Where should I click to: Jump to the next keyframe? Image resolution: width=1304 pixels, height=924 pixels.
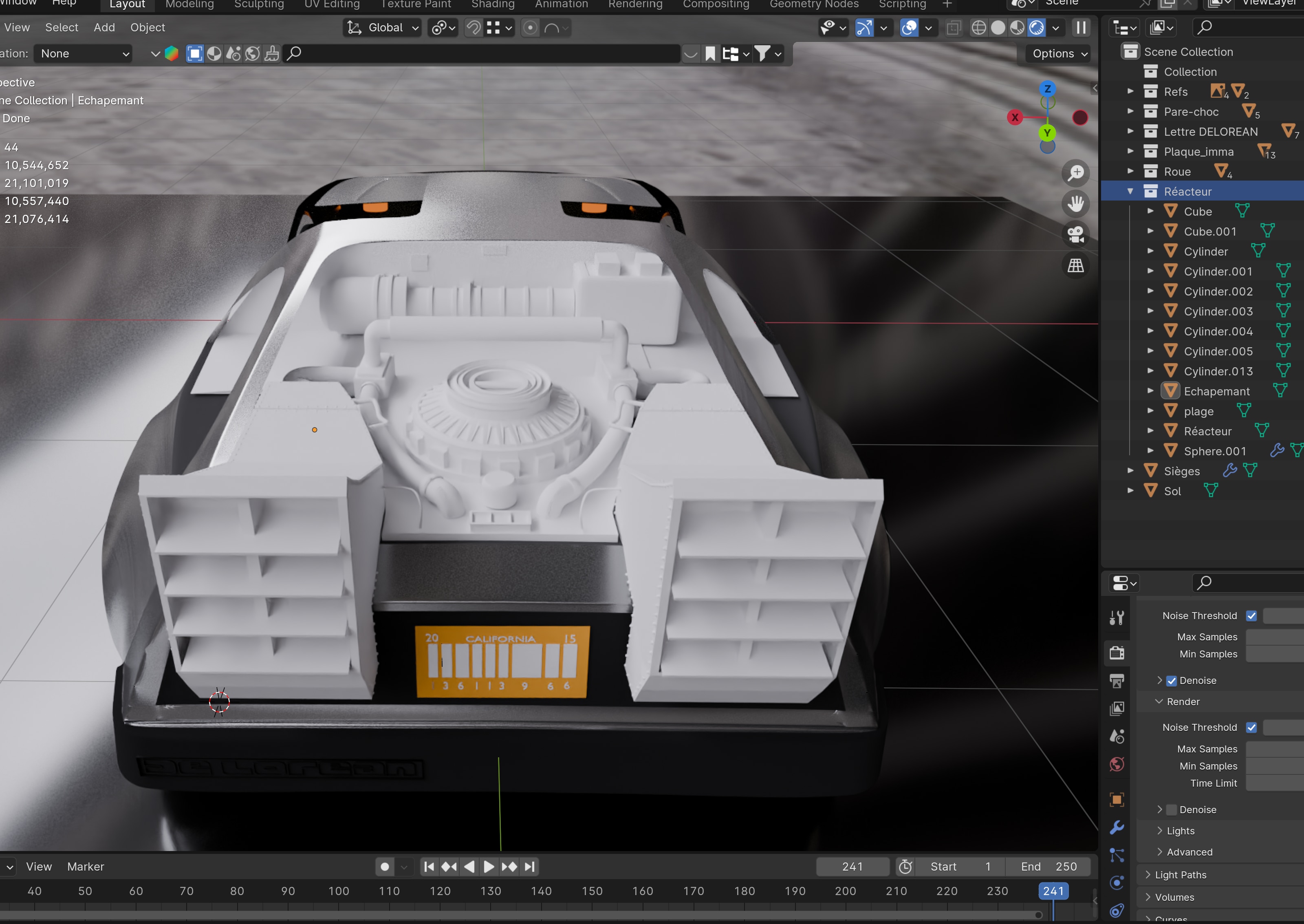(x=509, y=867)
